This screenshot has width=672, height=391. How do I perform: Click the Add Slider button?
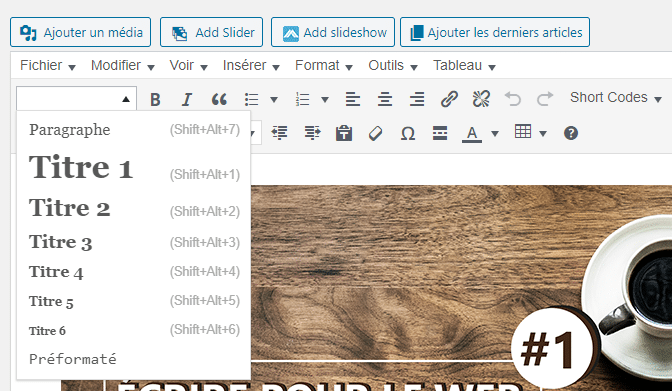tap(211, 32)
